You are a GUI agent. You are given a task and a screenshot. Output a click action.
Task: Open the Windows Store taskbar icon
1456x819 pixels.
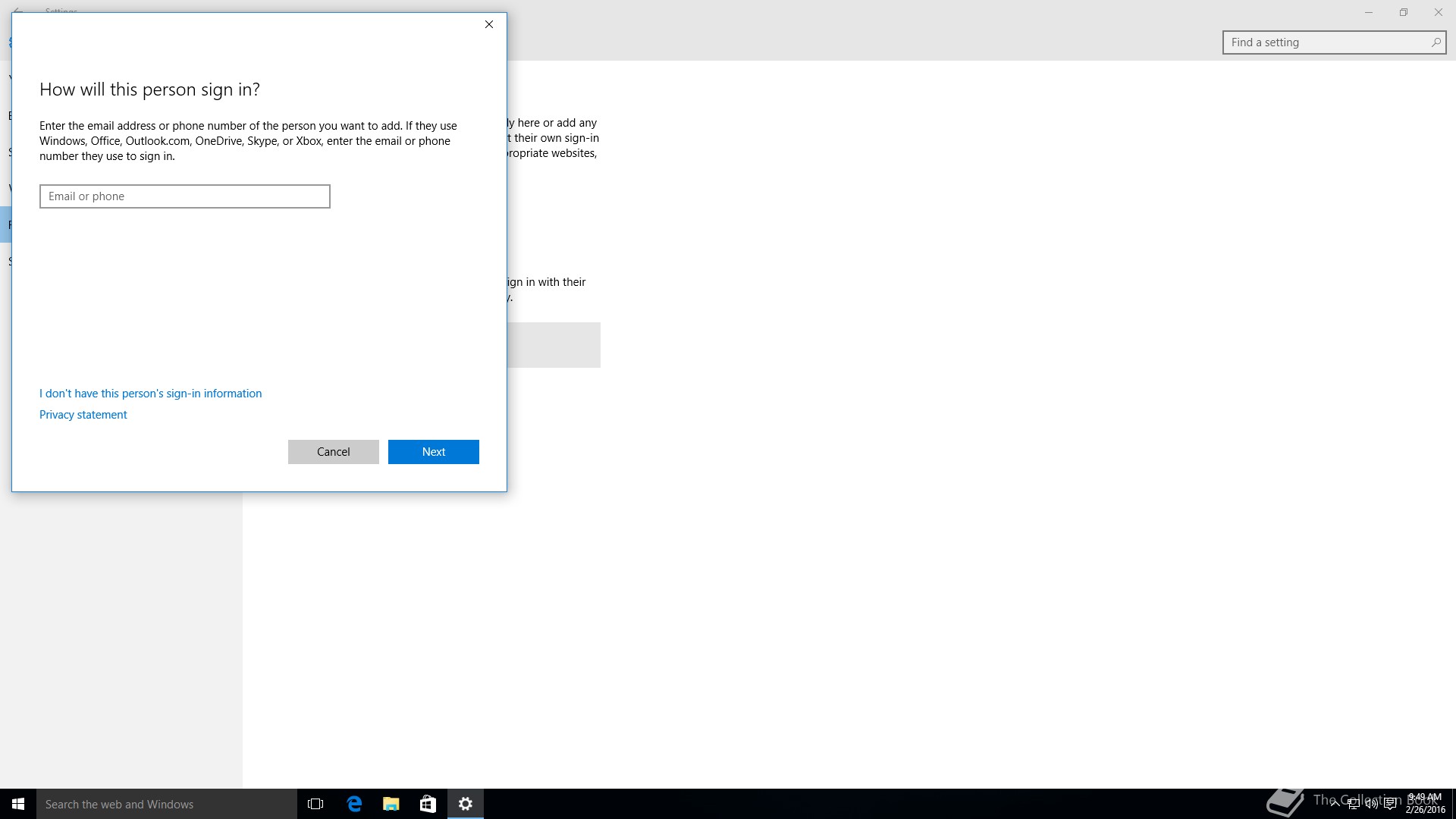(428, 804)
